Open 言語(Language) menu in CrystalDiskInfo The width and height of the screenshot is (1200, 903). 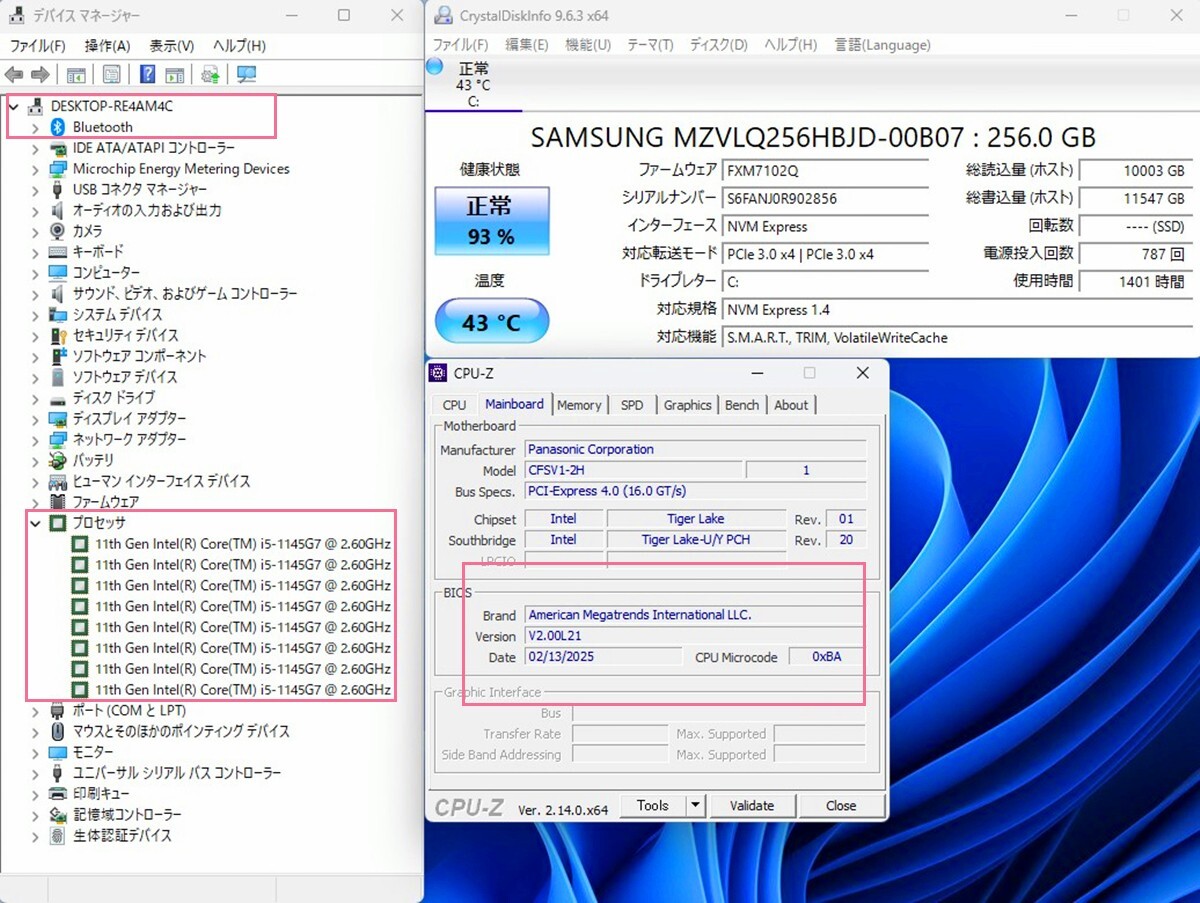(x=883, y=45)
